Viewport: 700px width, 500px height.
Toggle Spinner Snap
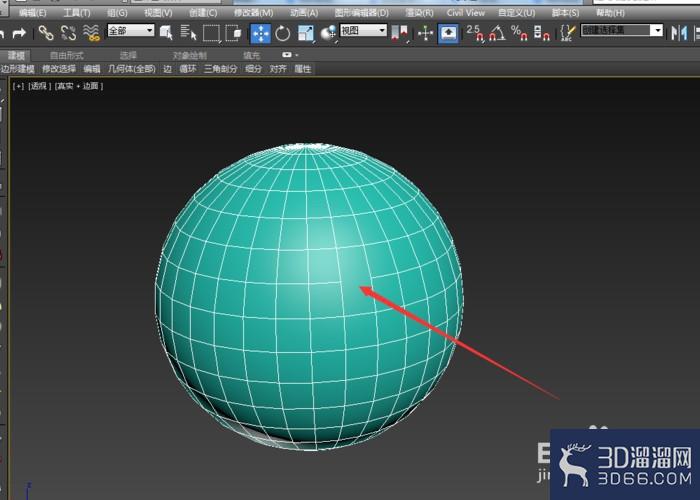tap(542, 33)
